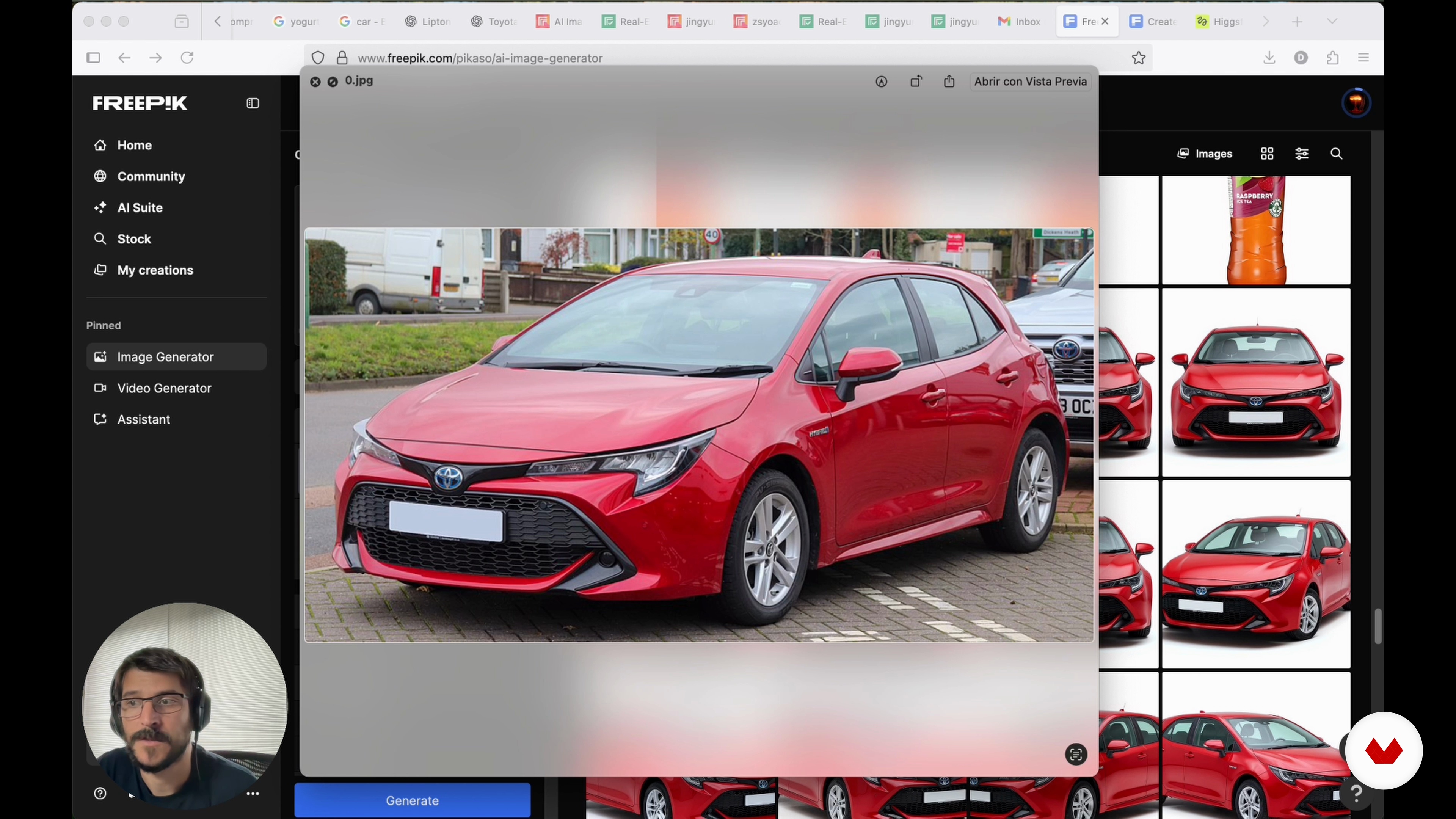Click the Quick Look full-screen toggle icon
This screenshot has height=819, width=1456.
click(333, 82)
